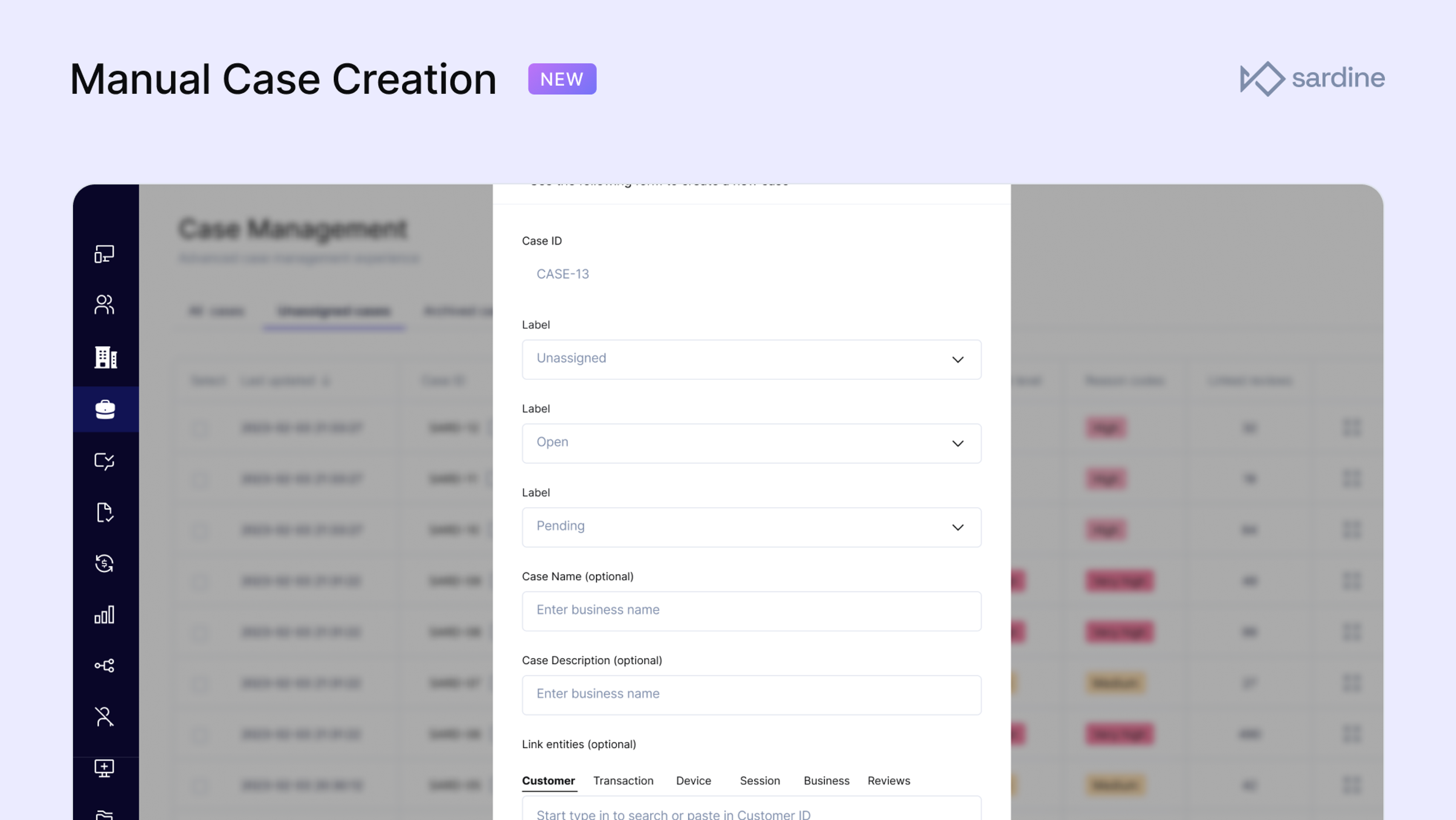
Task: Focus the Case Name input field
Action: coord(751,611)
